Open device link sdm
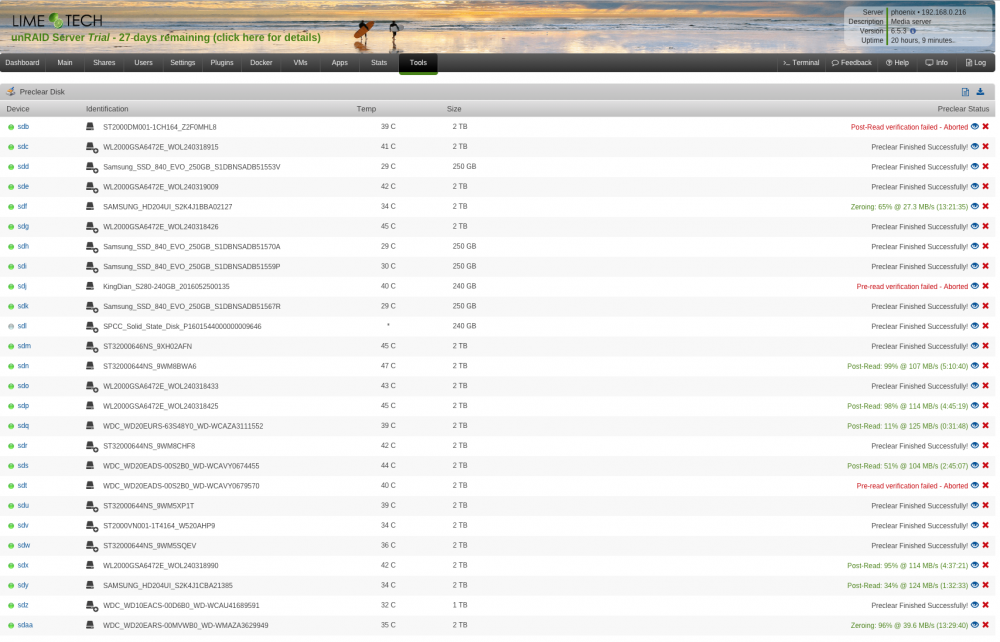This screenshot has width=1000, height=642. (24, 346)
